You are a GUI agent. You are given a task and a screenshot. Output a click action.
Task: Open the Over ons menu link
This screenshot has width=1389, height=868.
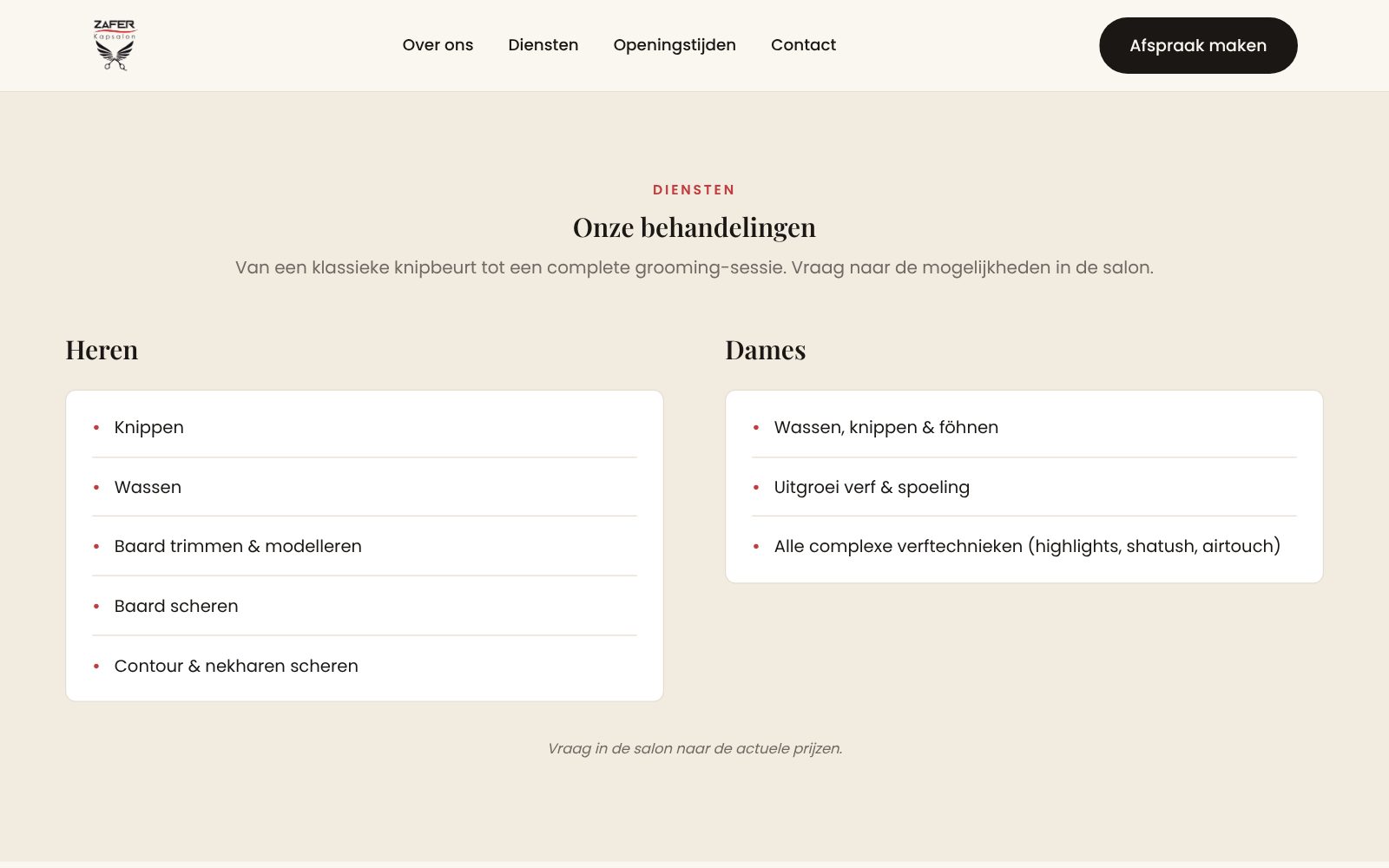438,45
